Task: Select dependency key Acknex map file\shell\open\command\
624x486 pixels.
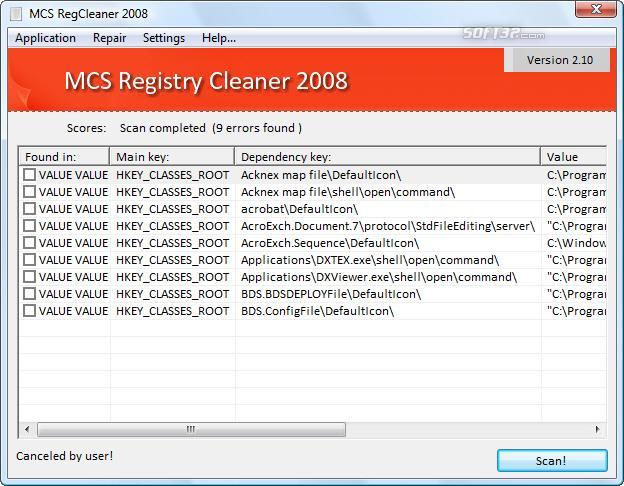Action: 348,192
